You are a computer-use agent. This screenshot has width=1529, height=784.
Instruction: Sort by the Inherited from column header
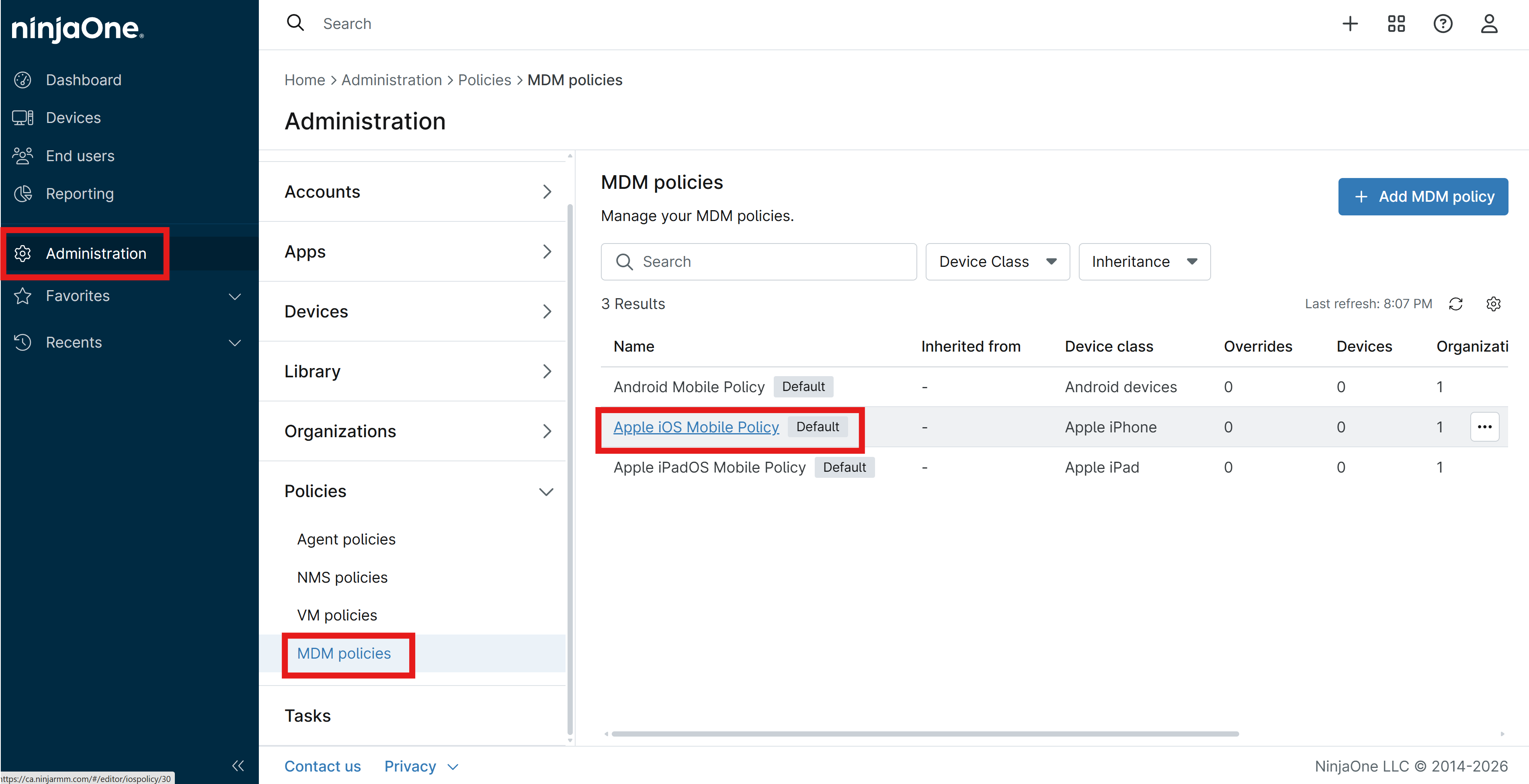point(970,346)
